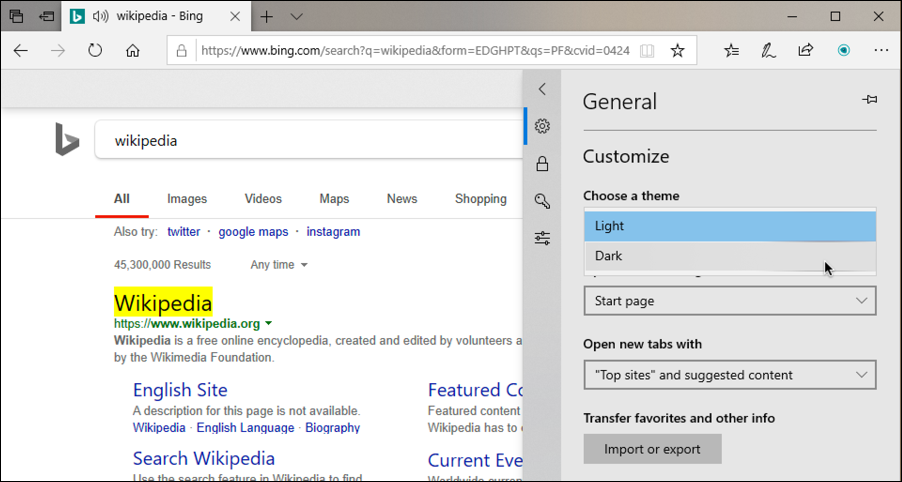902x482 pixels.
Task: Pin the settings pane open
Action: coord(869,100)
